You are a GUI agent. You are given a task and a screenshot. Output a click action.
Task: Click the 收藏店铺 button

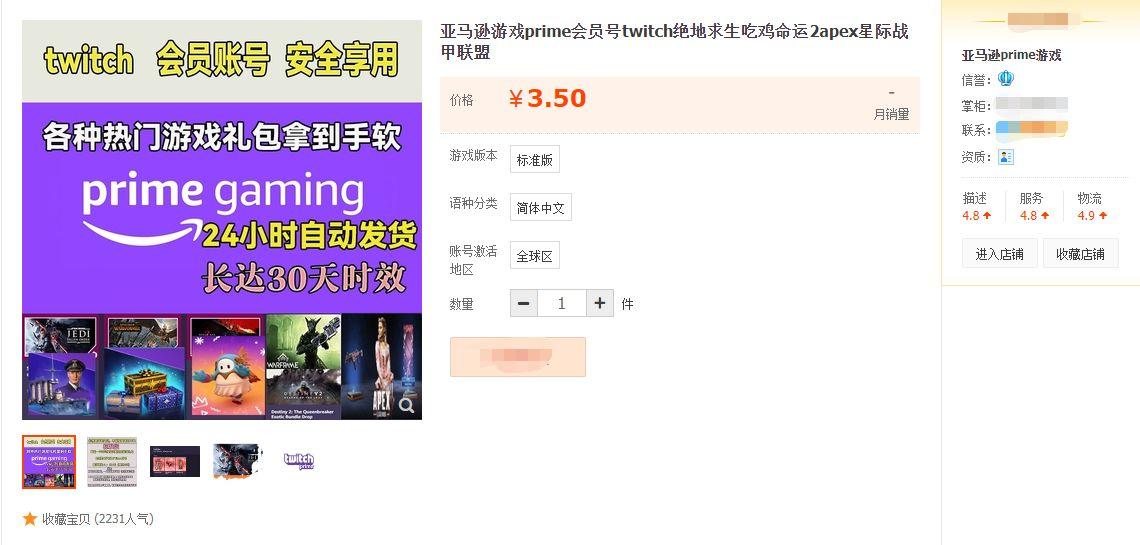coord(1080,254)
